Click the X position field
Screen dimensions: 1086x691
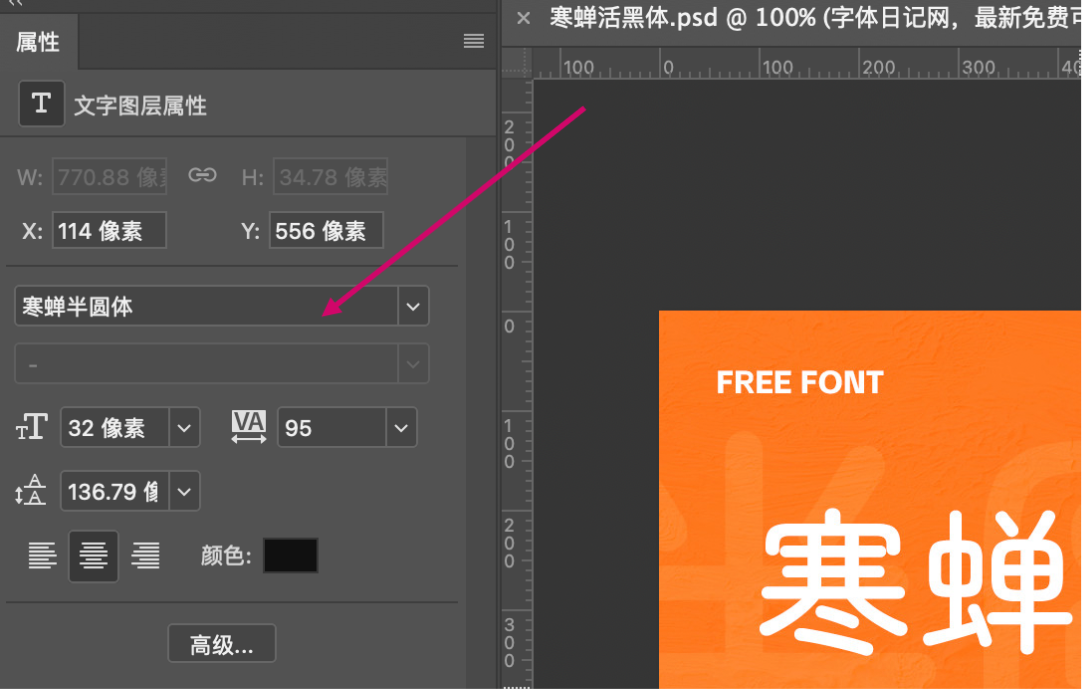[109, 231]
